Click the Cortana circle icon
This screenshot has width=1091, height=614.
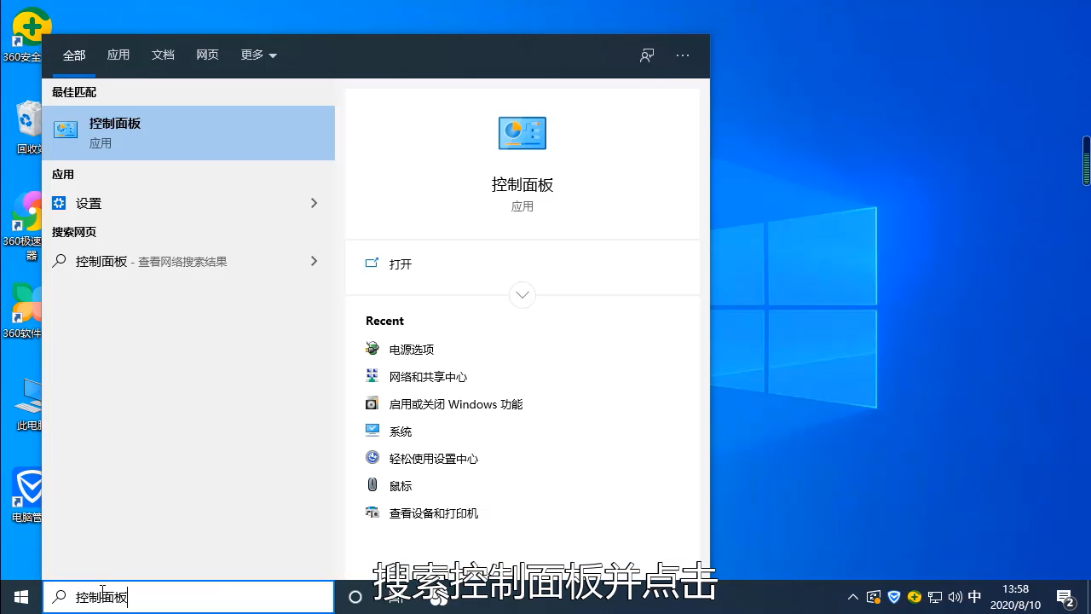point(355,597)
